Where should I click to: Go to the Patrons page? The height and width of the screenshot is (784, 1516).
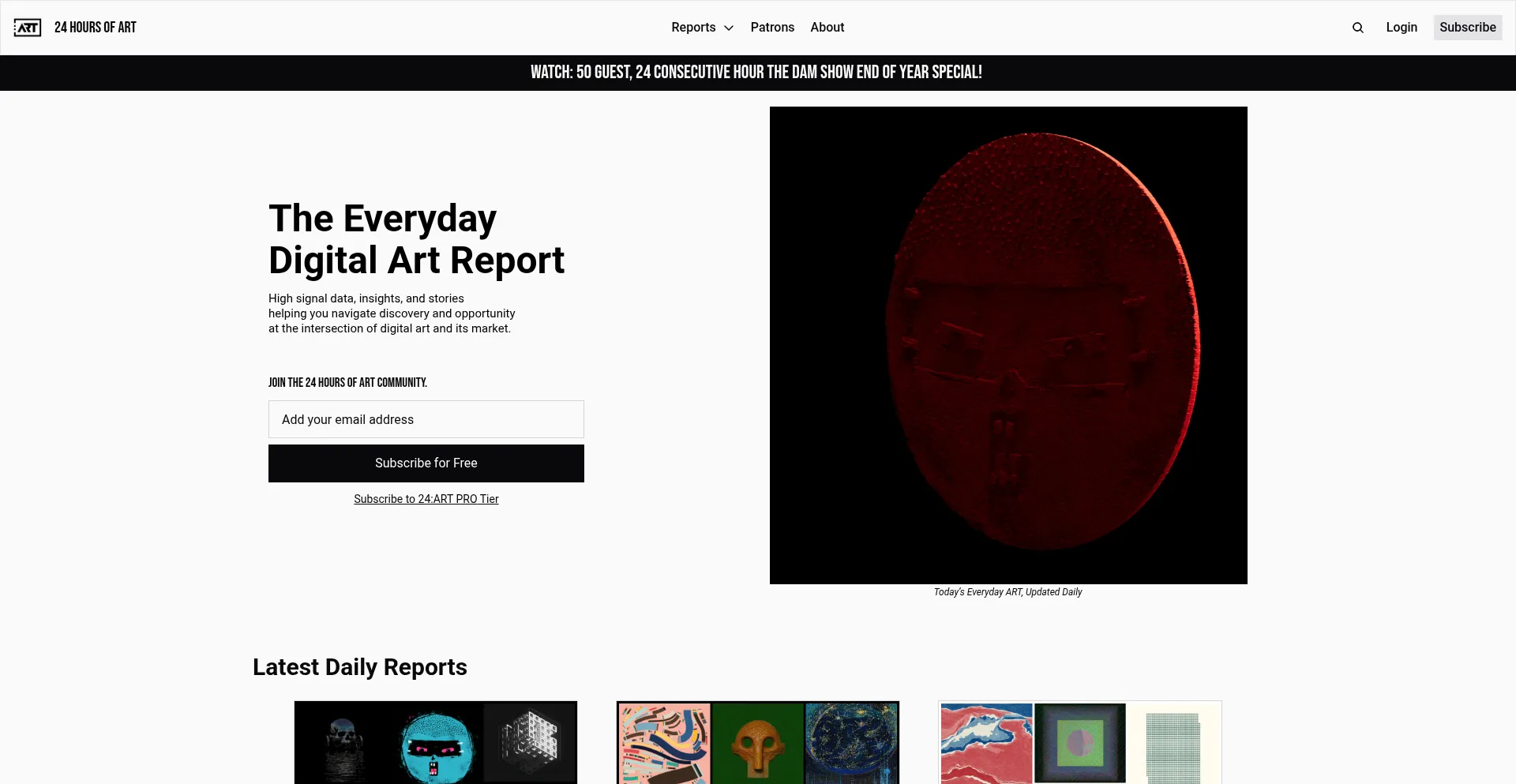772,28
